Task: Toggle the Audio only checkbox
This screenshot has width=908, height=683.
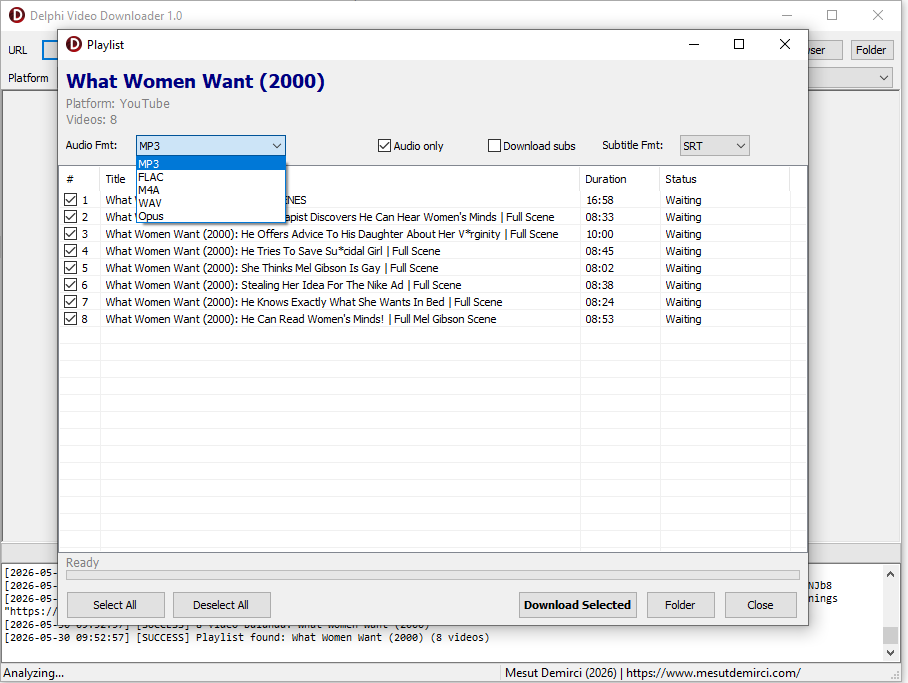Action: 411,146
